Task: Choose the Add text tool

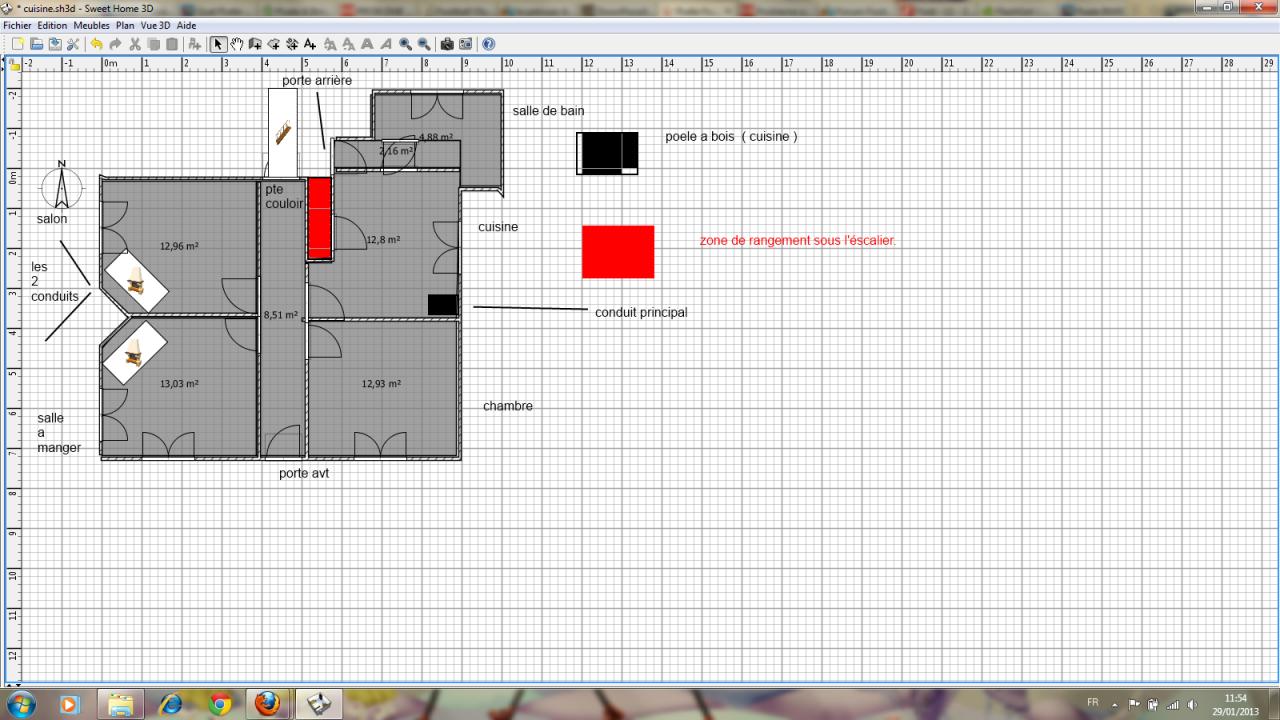Action: [310, 44]
